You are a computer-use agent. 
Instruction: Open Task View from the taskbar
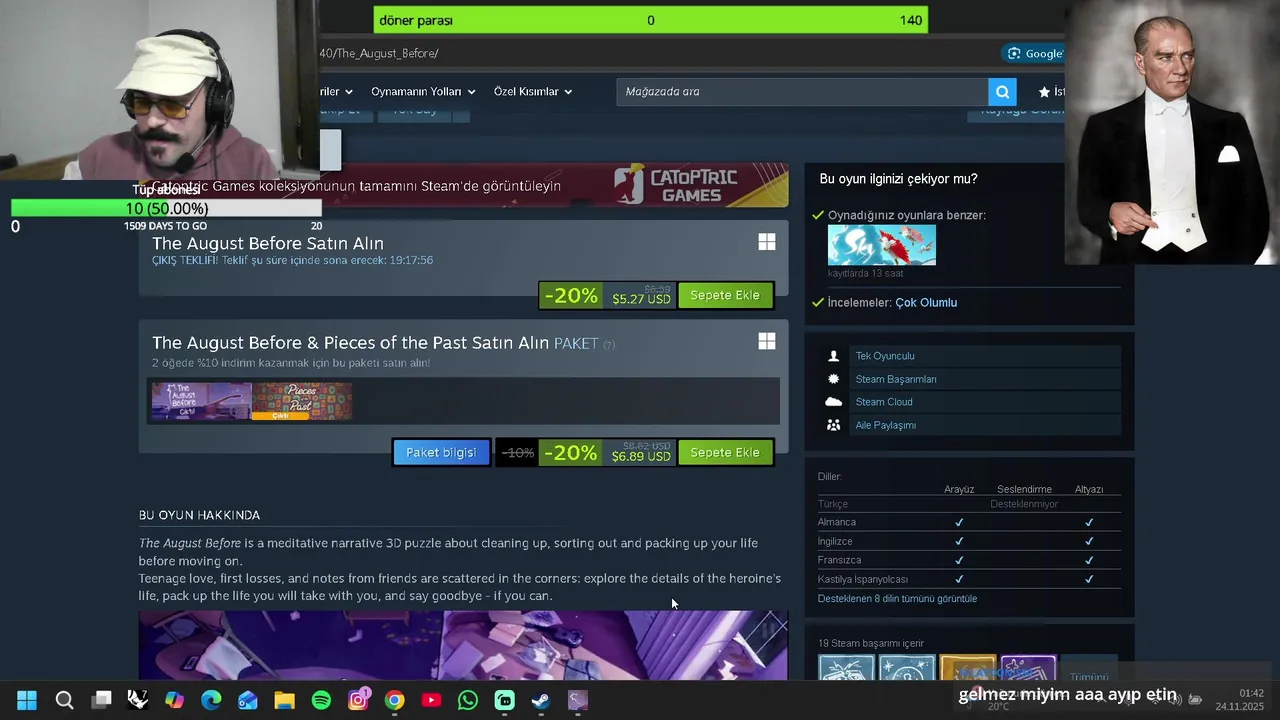[x=101, y=701]
